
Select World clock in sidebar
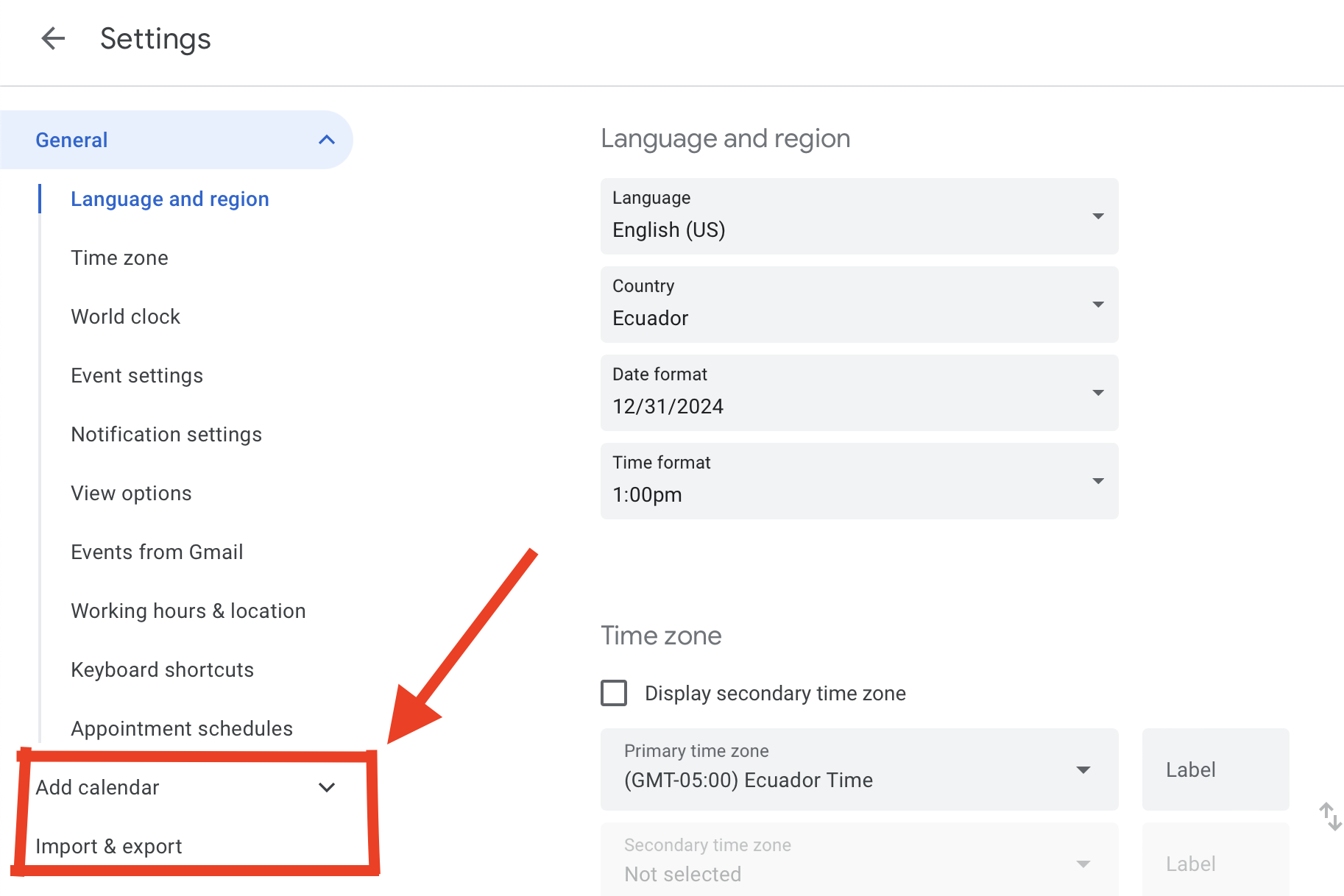pos(125,316)
